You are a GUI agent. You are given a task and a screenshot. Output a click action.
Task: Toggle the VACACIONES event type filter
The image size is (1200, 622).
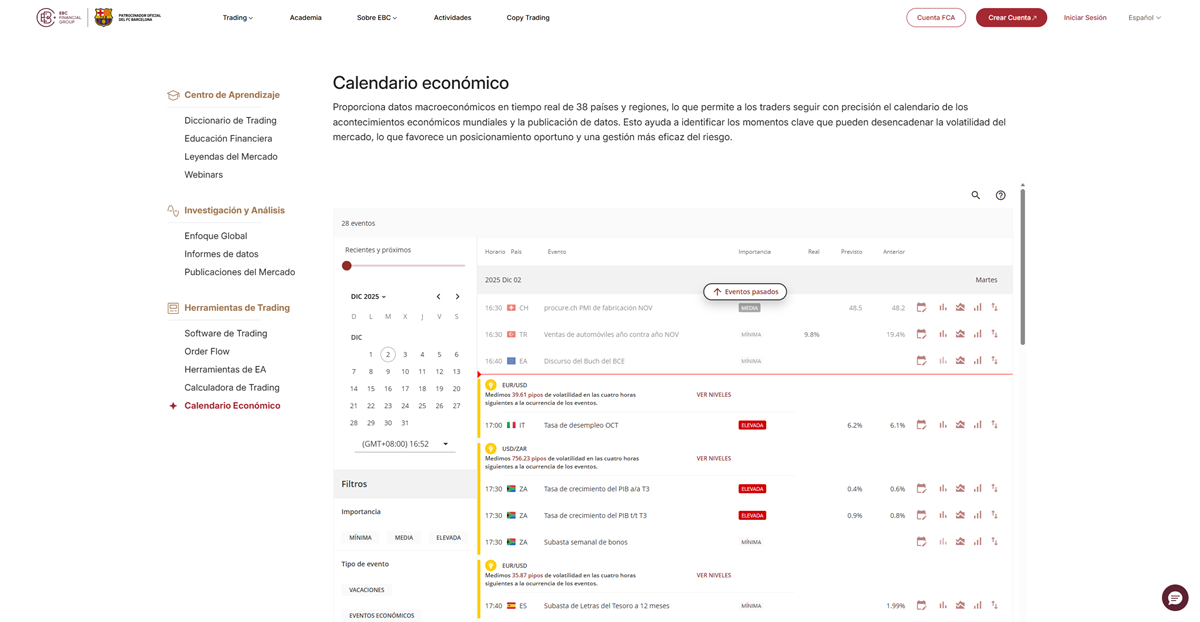tap(367, 590)
